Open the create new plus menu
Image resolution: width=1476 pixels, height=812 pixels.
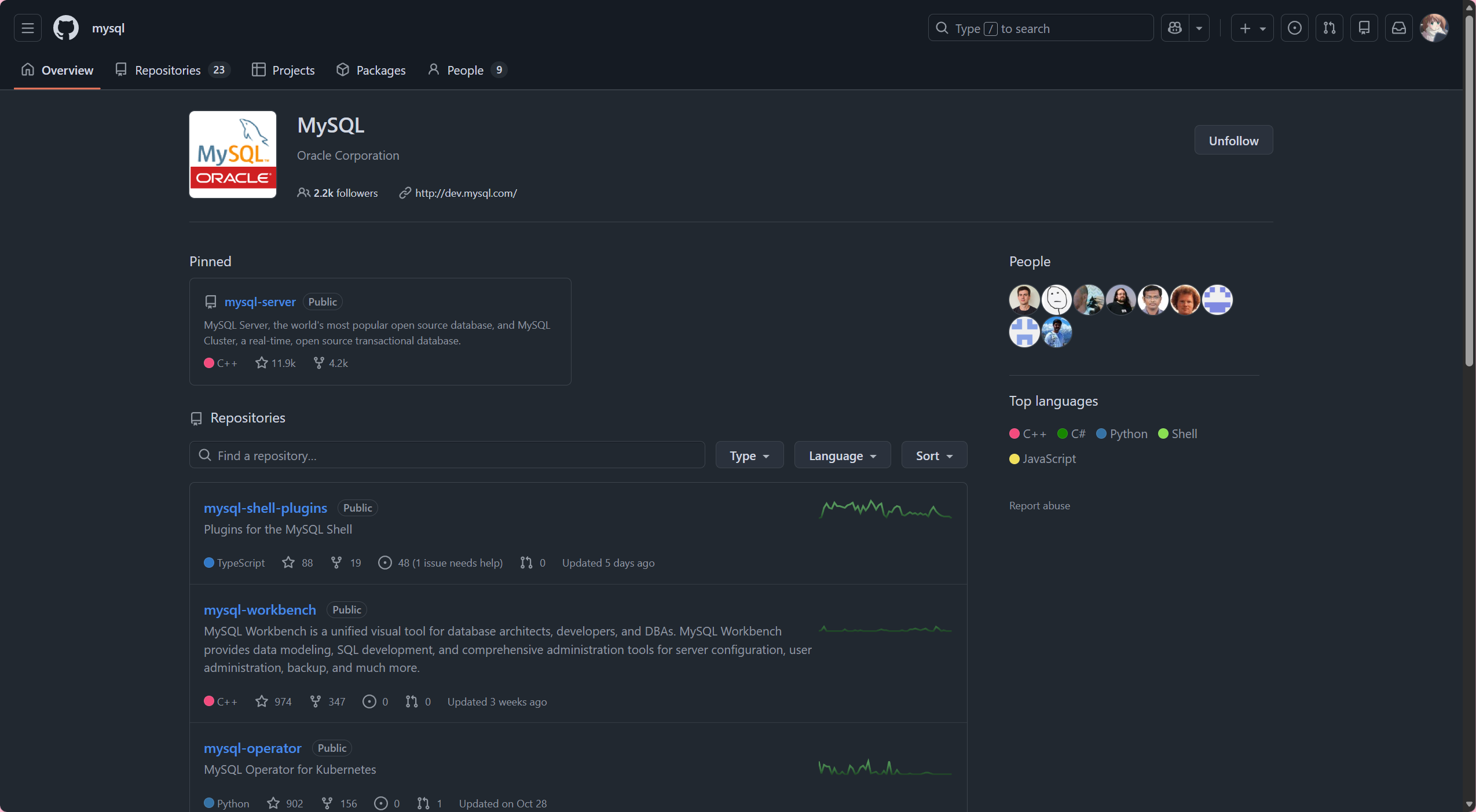pyautogui.click(x=1252, y=28)
